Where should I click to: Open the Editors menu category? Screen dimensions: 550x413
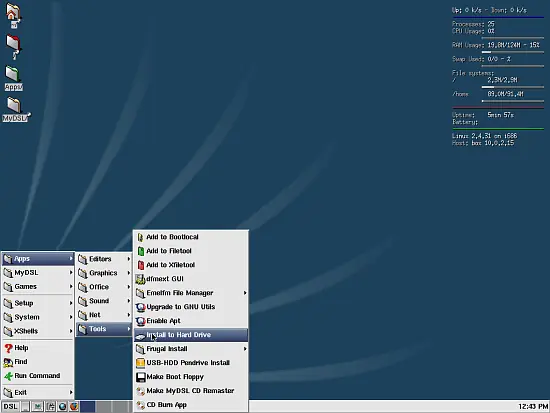pos(104,259)
